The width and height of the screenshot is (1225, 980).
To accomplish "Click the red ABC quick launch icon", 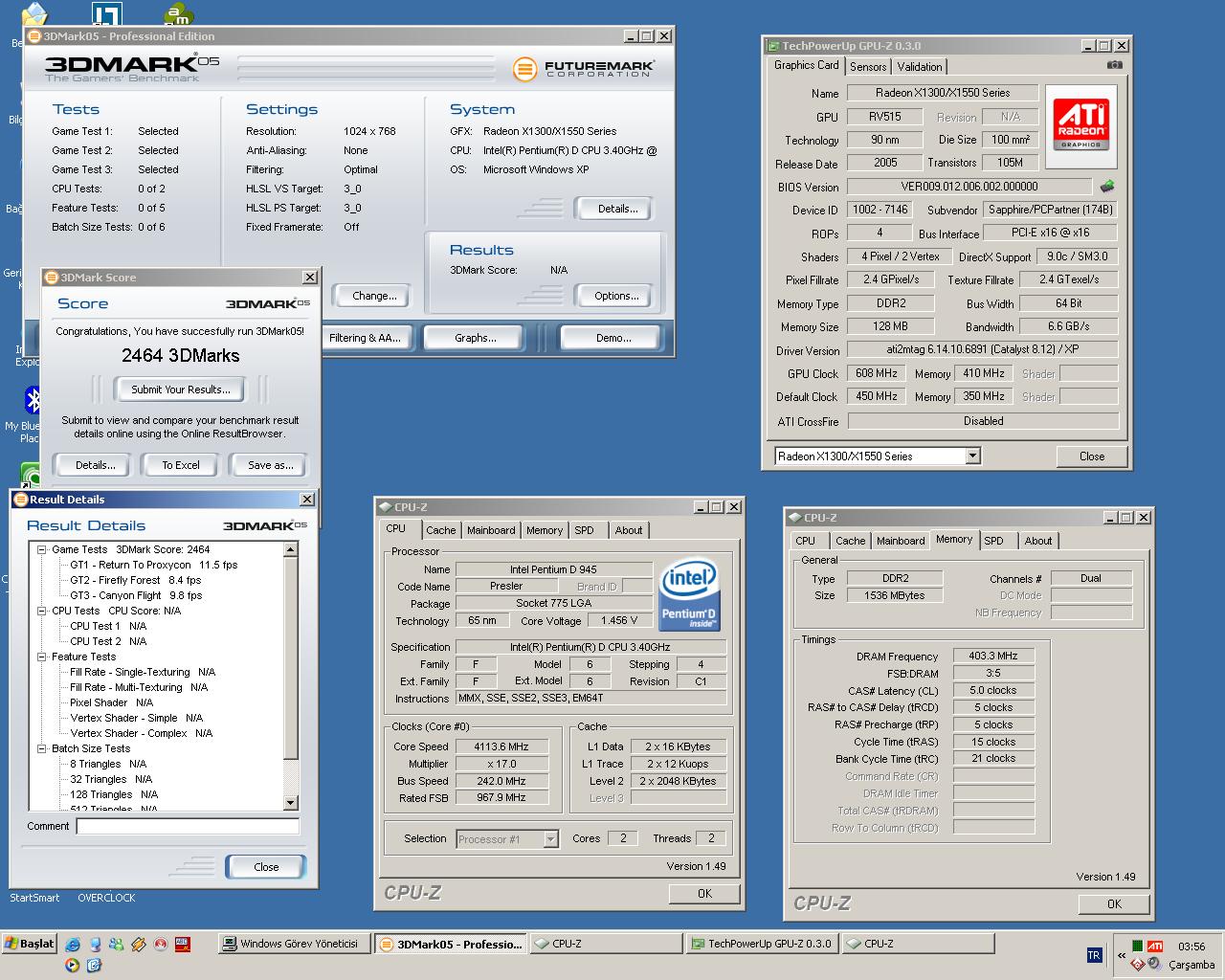I will point(182,945).
